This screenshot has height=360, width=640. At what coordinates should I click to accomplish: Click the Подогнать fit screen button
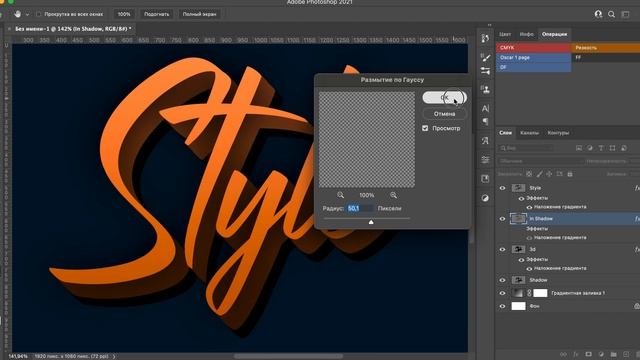point(156,14)
